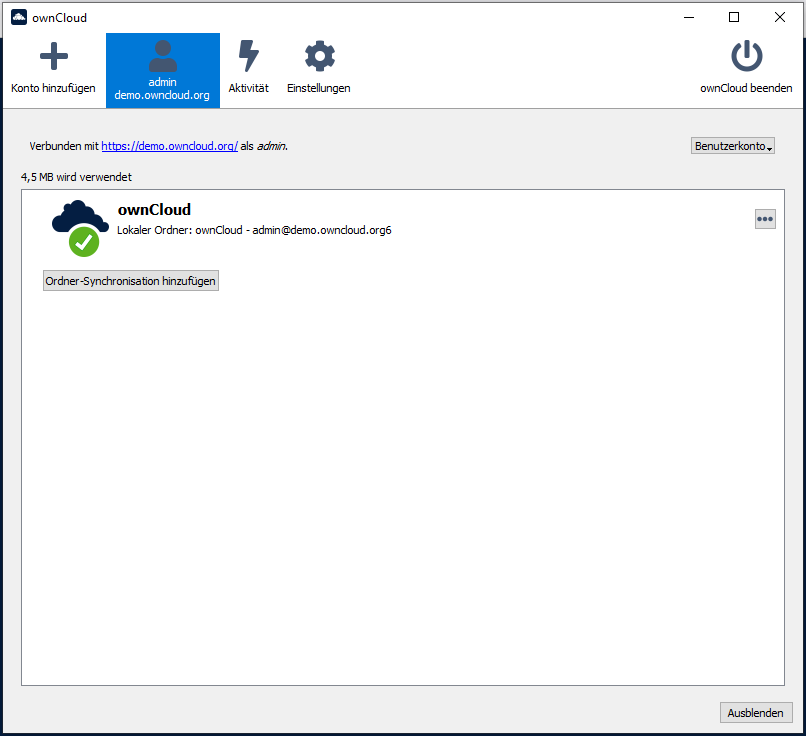The image size is (806, 736).
Task: Select the admin account avatar icon
Action: (162, 55)
